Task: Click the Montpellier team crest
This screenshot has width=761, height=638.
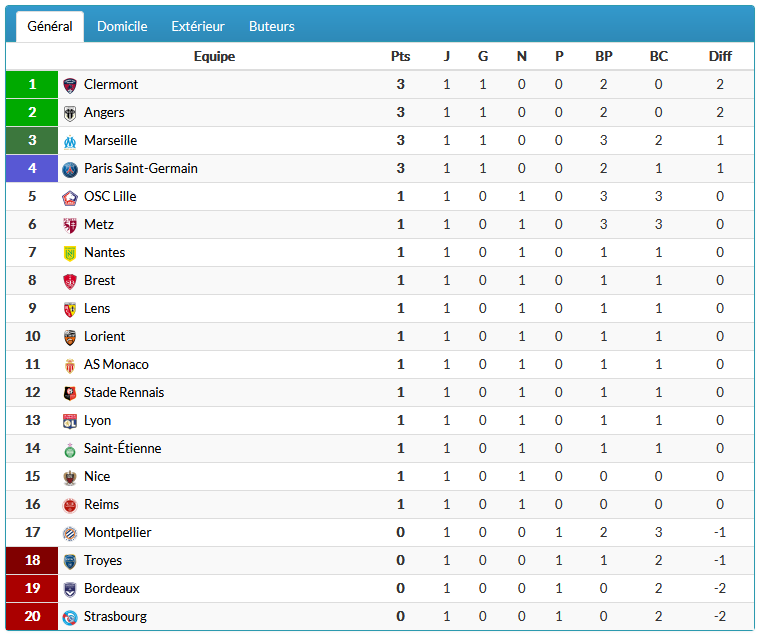Action: click(x=70, y=533)
